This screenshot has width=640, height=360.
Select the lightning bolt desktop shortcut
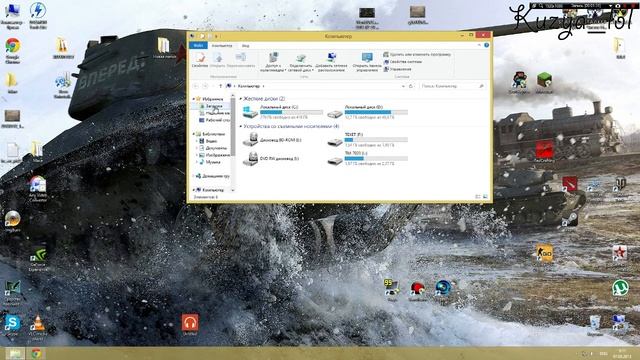[38, 11]
